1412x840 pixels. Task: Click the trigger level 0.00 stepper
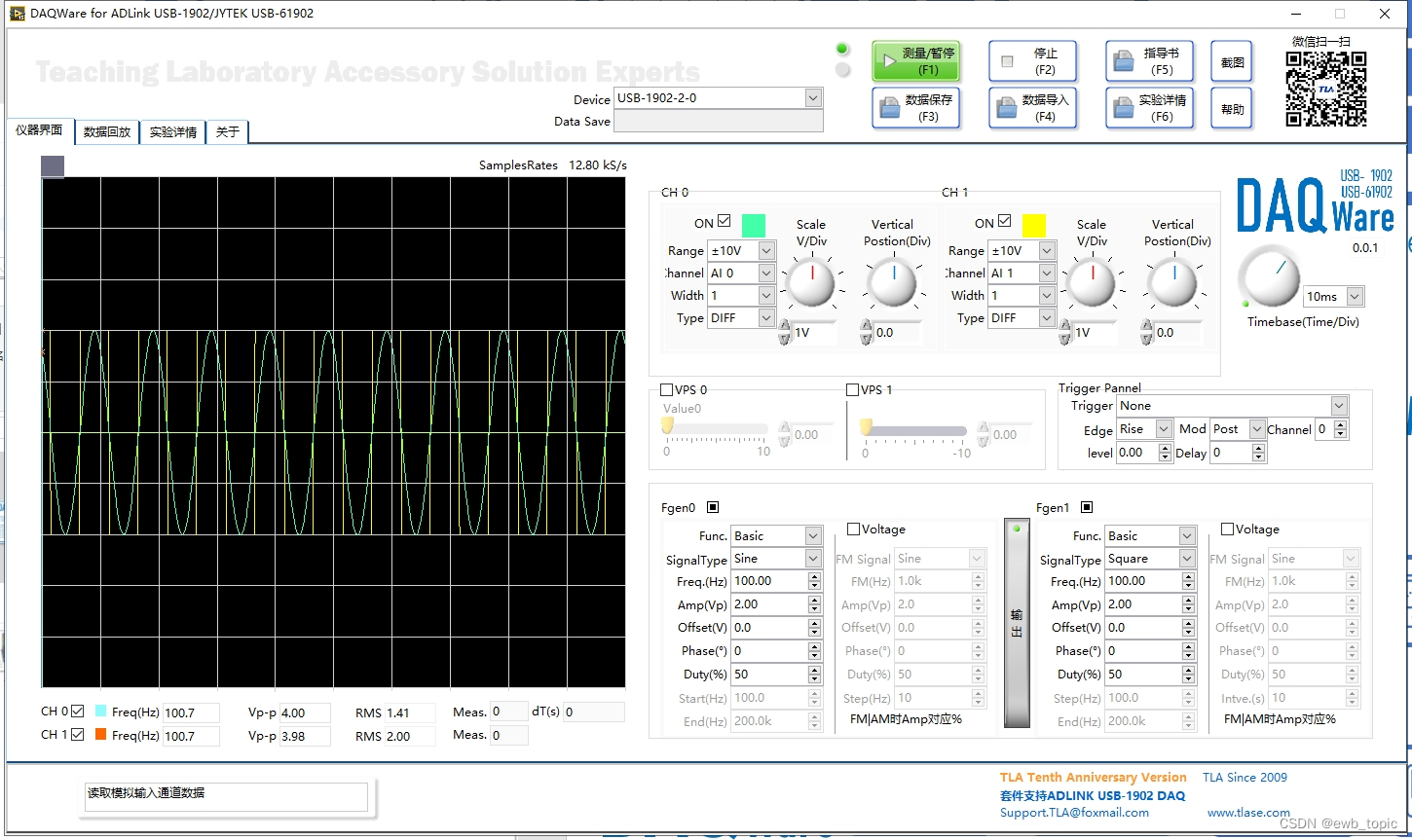coord(1166,453)
